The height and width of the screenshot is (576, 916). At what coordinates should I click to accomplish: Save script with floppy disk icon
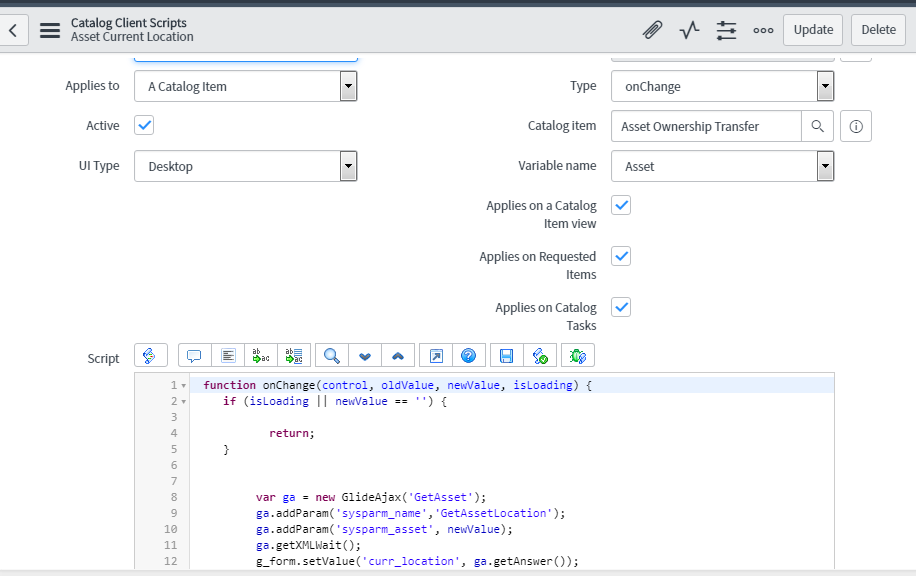coord(506,355)
